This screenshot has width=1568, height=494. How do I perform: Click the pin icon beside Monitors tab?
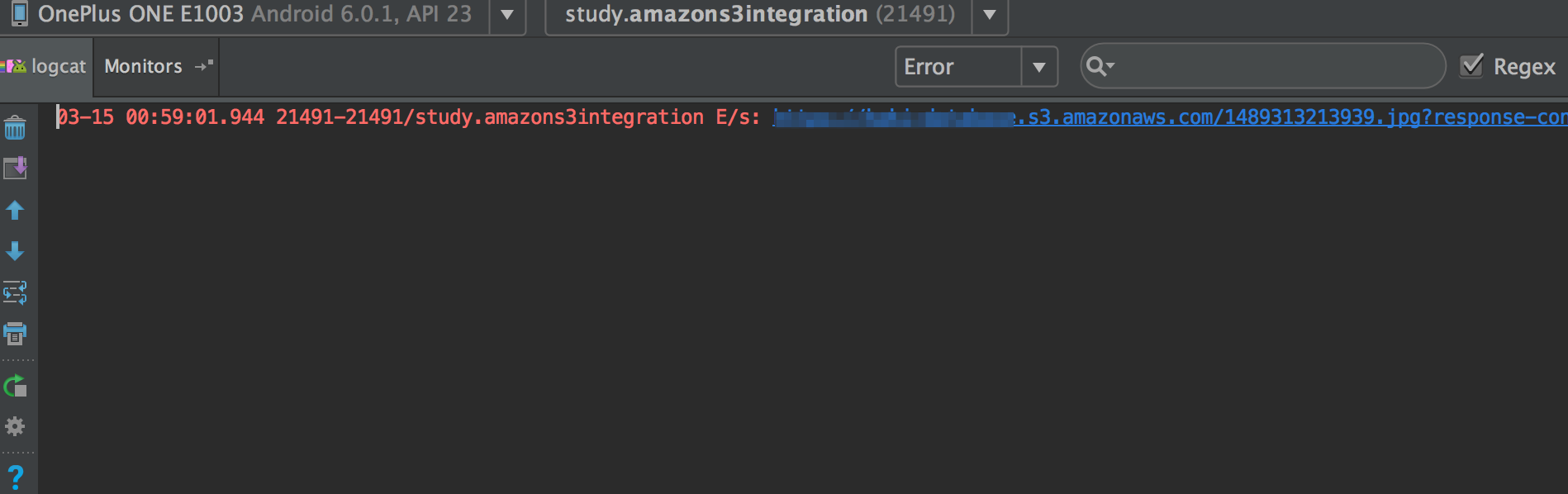(204, 65)
